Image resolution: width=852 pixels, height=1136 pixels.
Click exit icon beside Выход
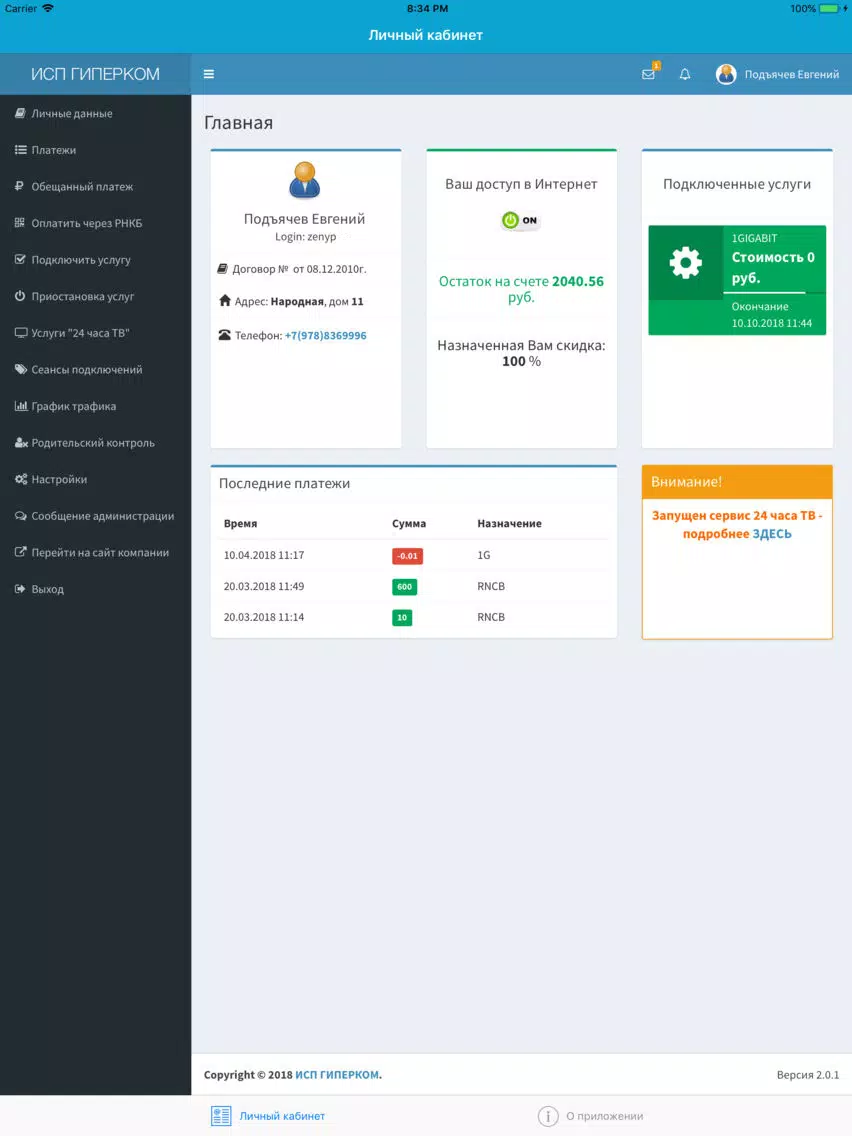[x=20, y=589]
